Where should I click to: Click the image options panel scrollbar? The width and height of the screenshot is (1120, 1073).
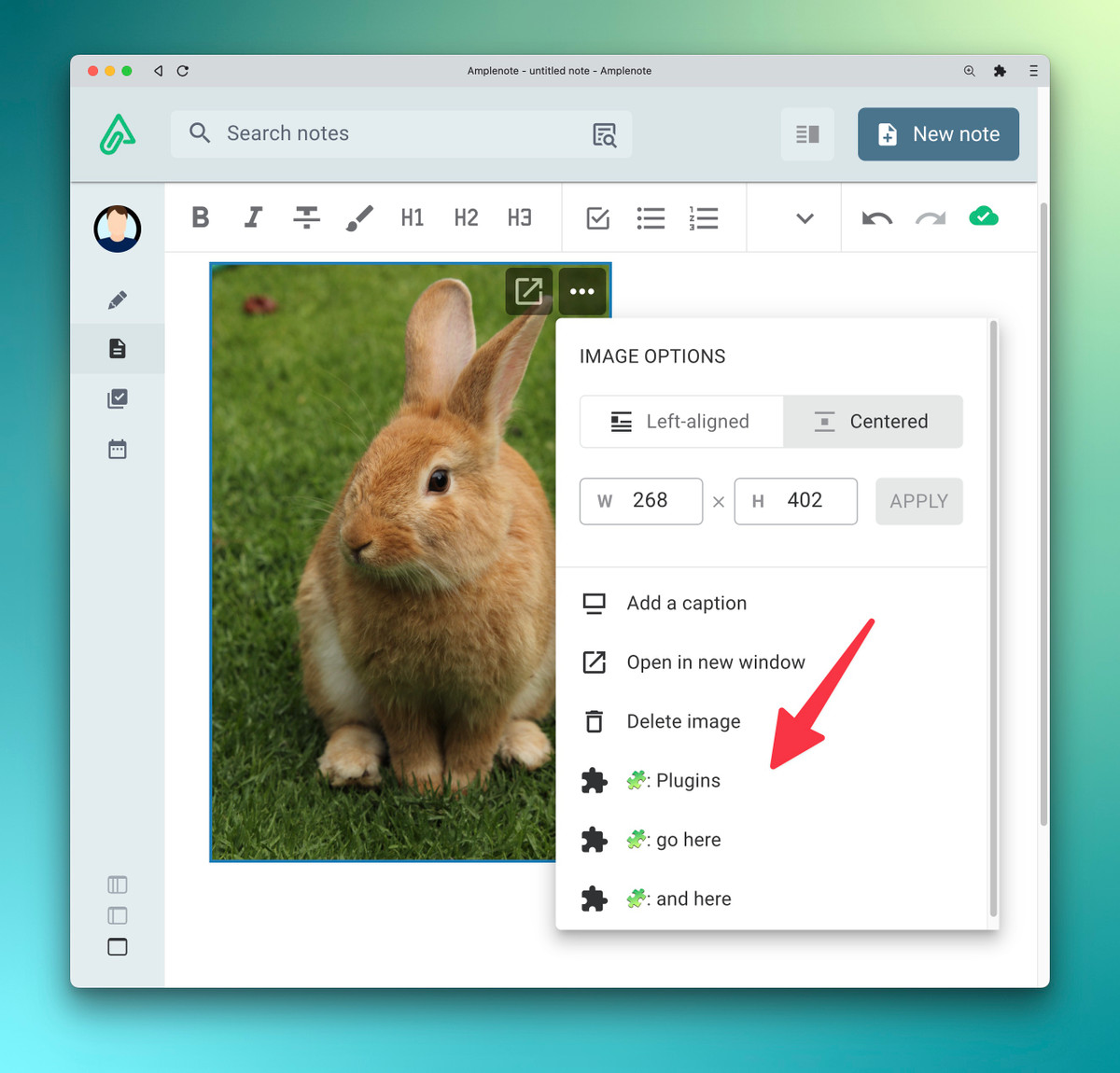point(993,616)
